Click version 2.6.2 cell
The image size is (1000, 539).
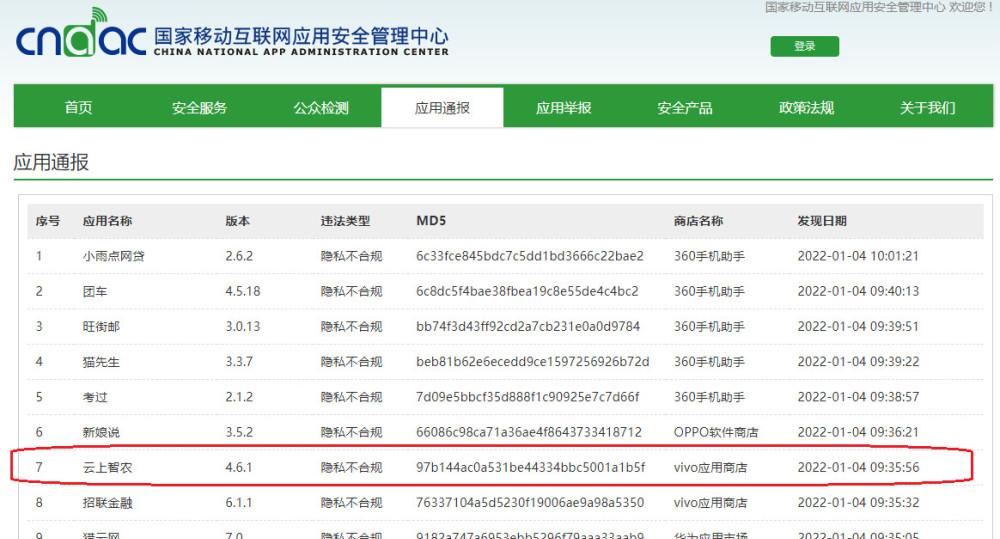tap(239, 256)
